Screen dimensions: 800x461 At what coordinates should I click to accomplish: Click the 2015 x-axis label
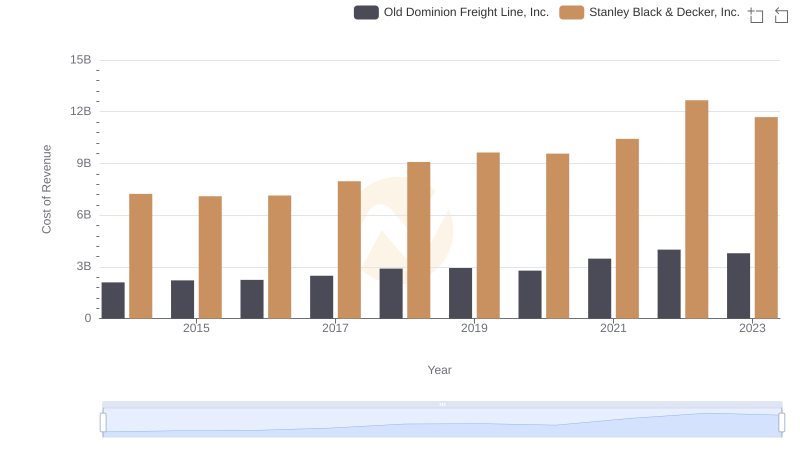tap(196, 328)
